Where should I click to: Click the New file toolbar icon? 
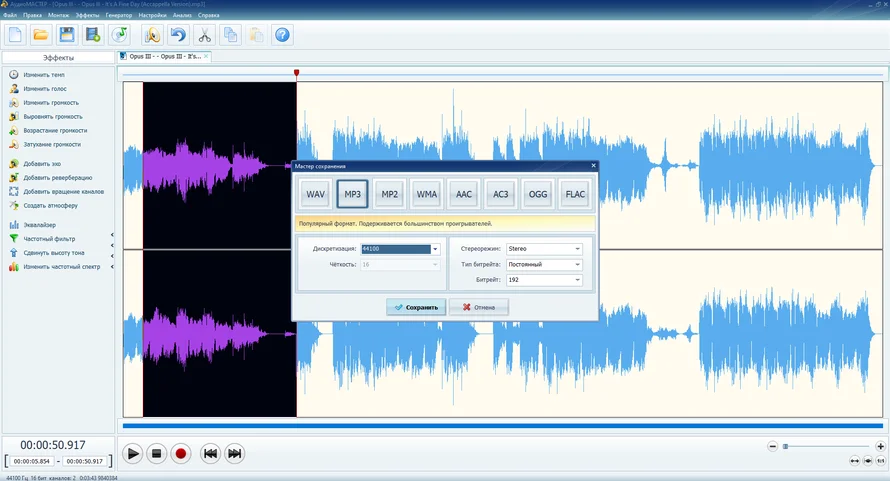coord(15,35)
